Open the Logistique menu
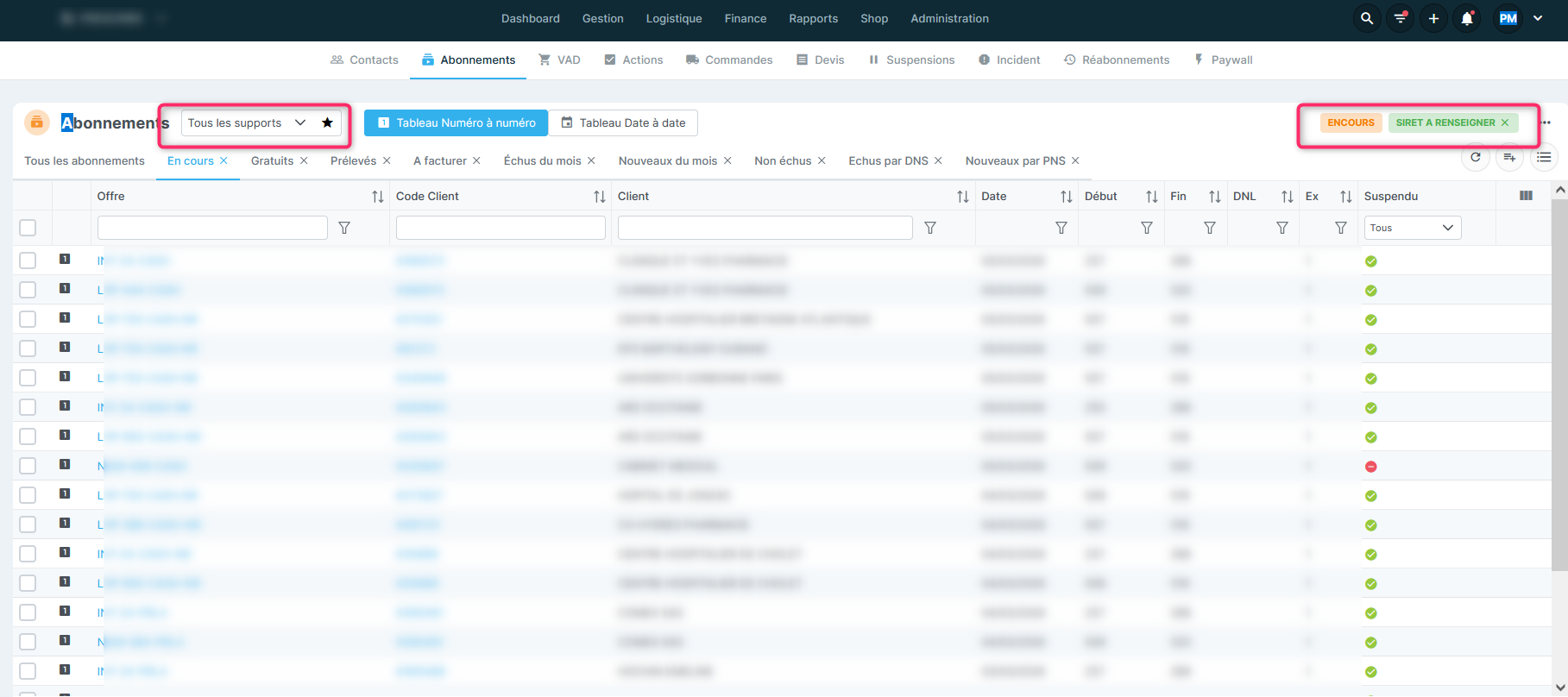Viewport: 1568px width, 697px height. (x=674, y=18)
